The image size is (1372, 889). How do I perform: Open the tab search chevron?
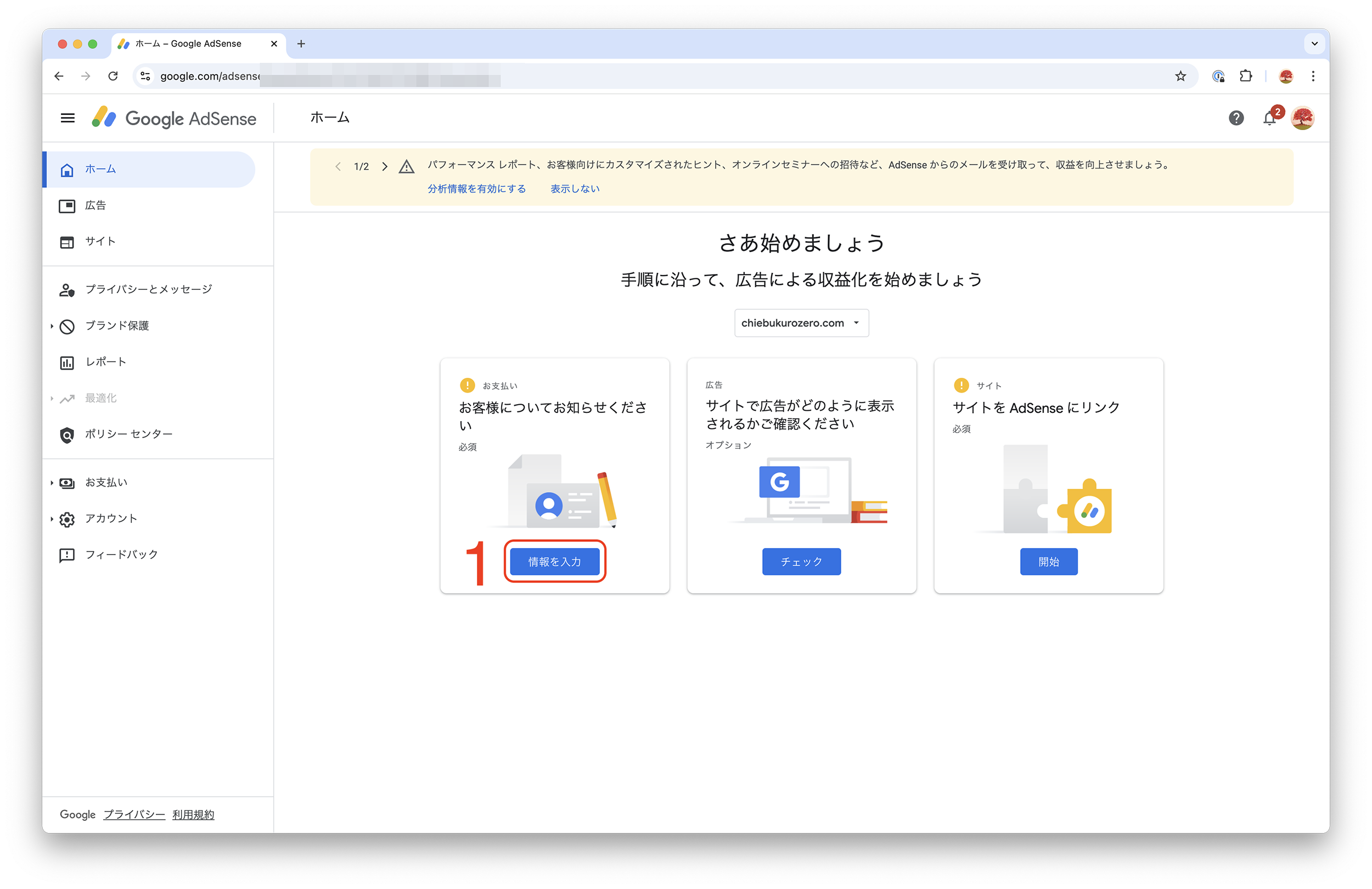pyautogui.click(x=1314, y=44)
